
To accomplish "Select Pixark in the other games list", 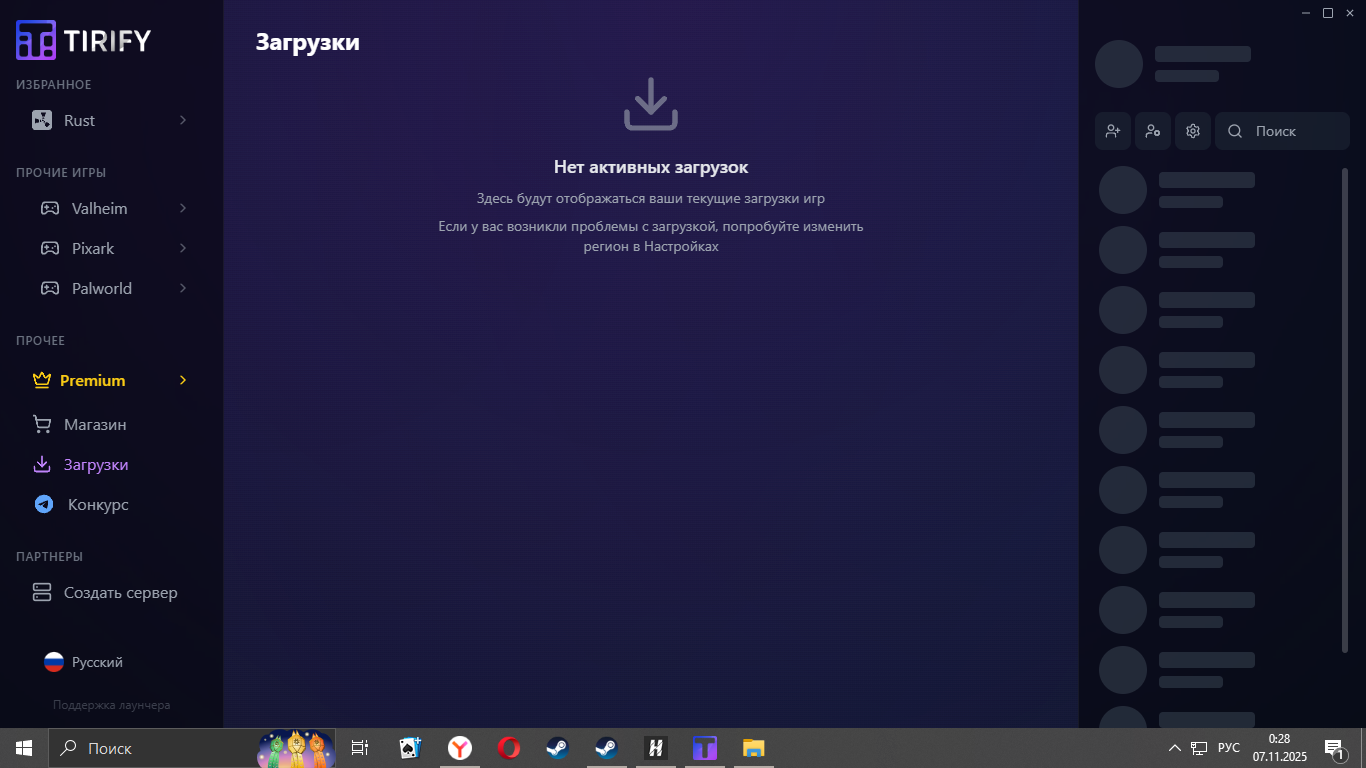I will (93, 249).
